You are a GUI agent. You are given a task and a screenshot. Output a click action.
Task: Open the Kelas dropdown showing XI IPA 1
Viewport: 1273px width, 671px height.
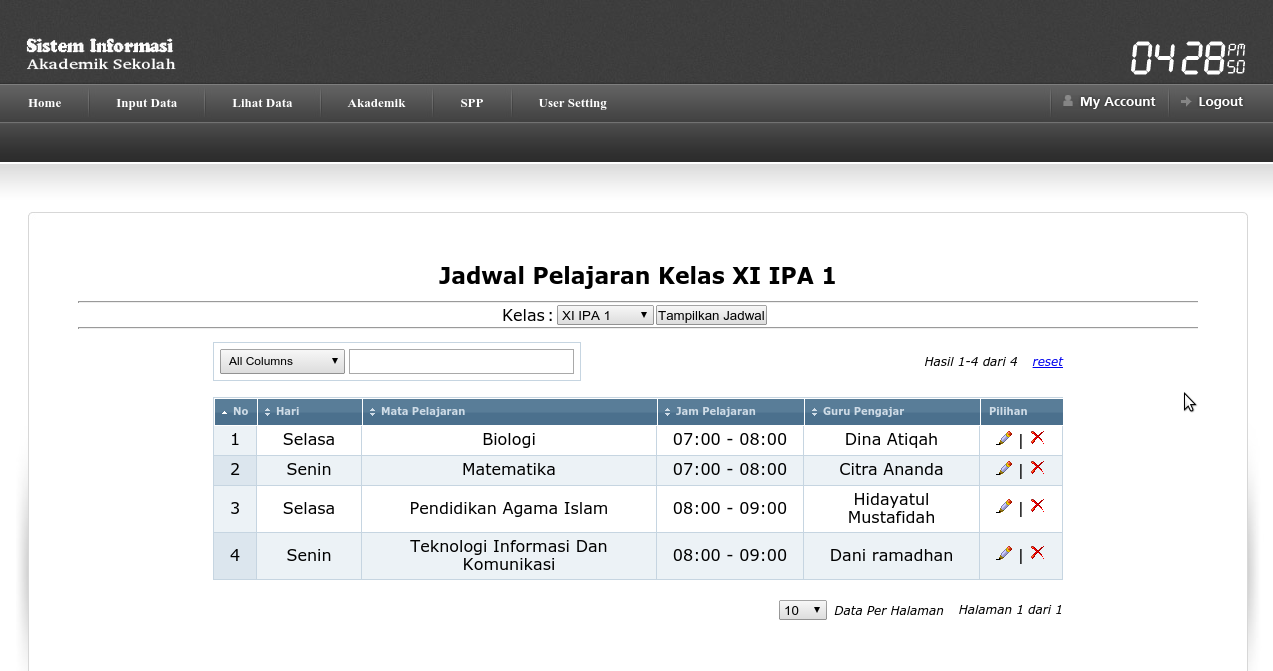[604, 314]
